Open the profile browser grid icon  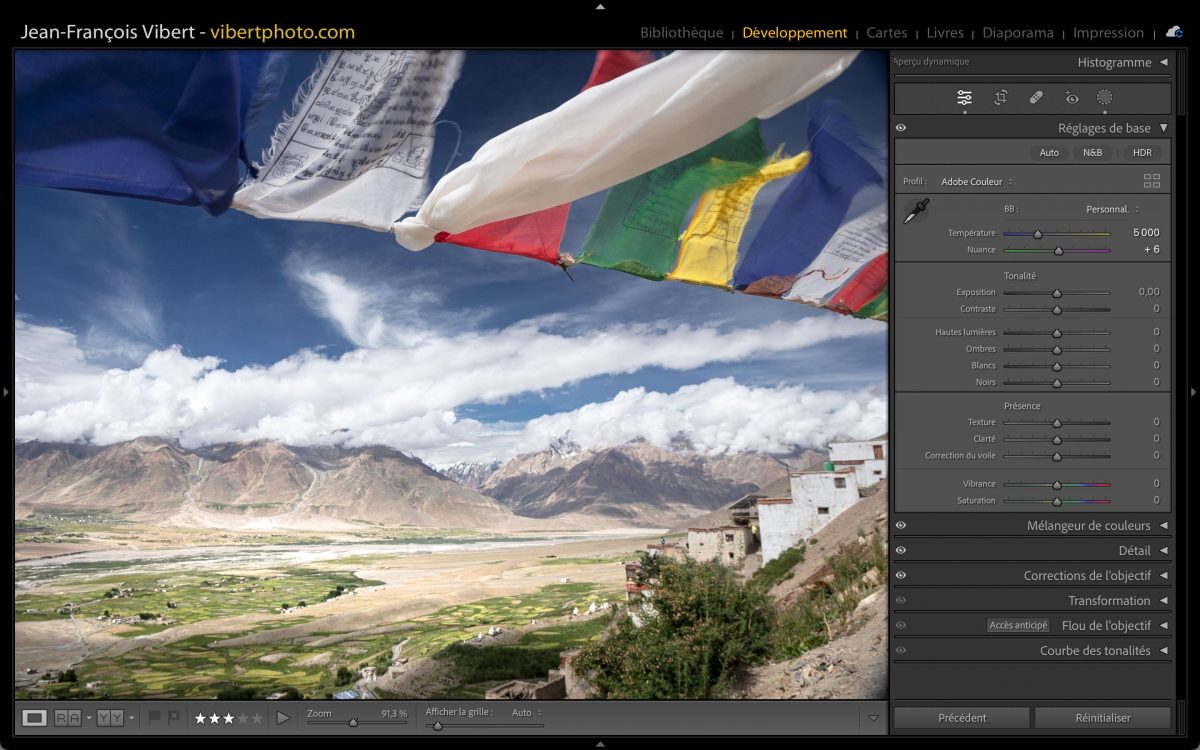1151,181
